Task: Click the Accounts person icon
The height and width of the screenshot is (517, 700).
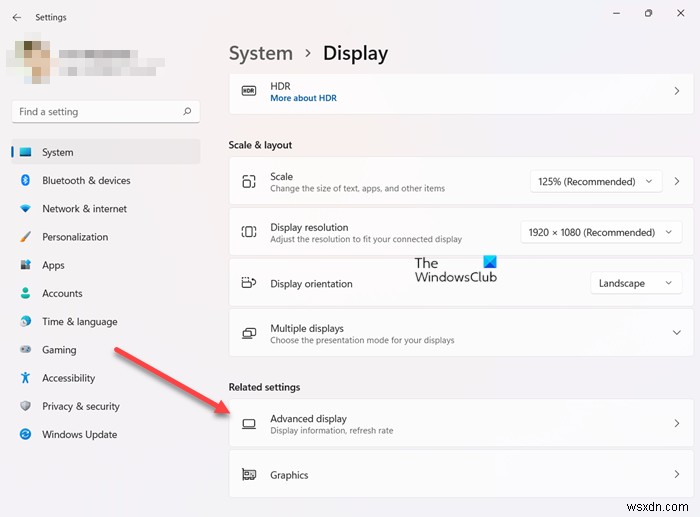Action: 25,293
